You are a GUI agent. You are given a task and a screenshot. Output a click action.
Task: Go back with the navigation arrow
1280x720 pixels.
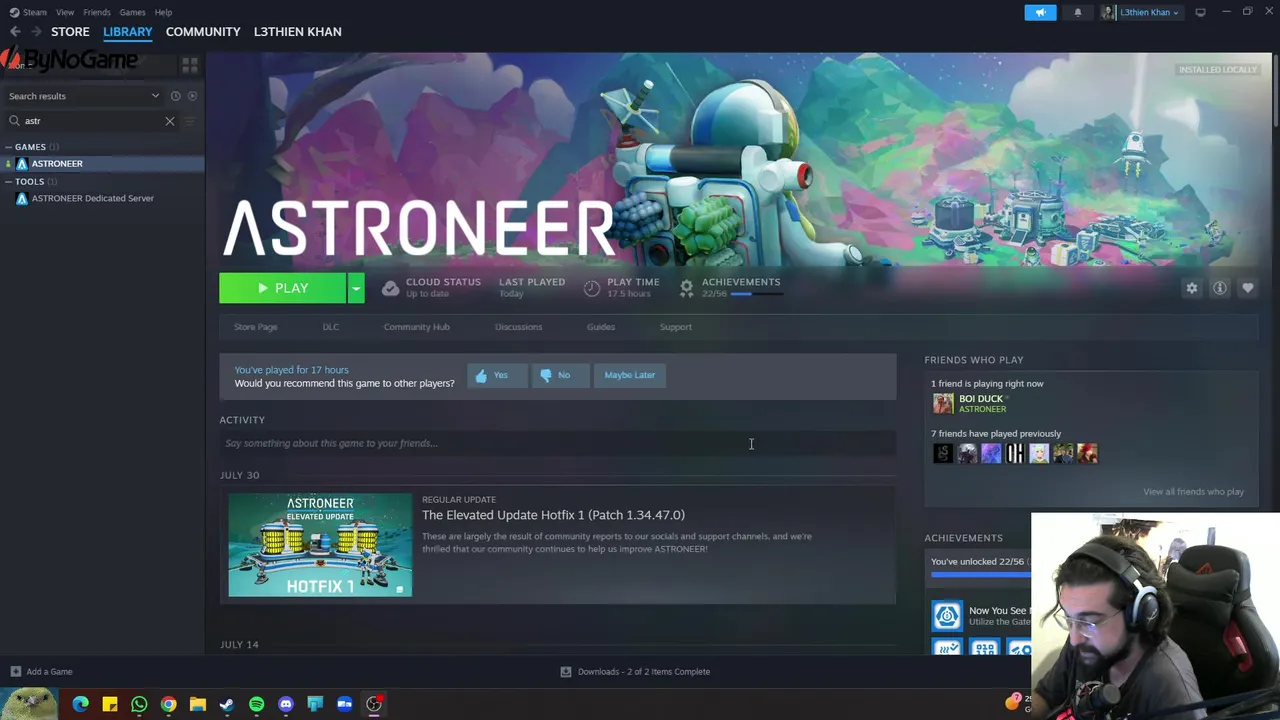pyautogui.click(x=15, y=32)
